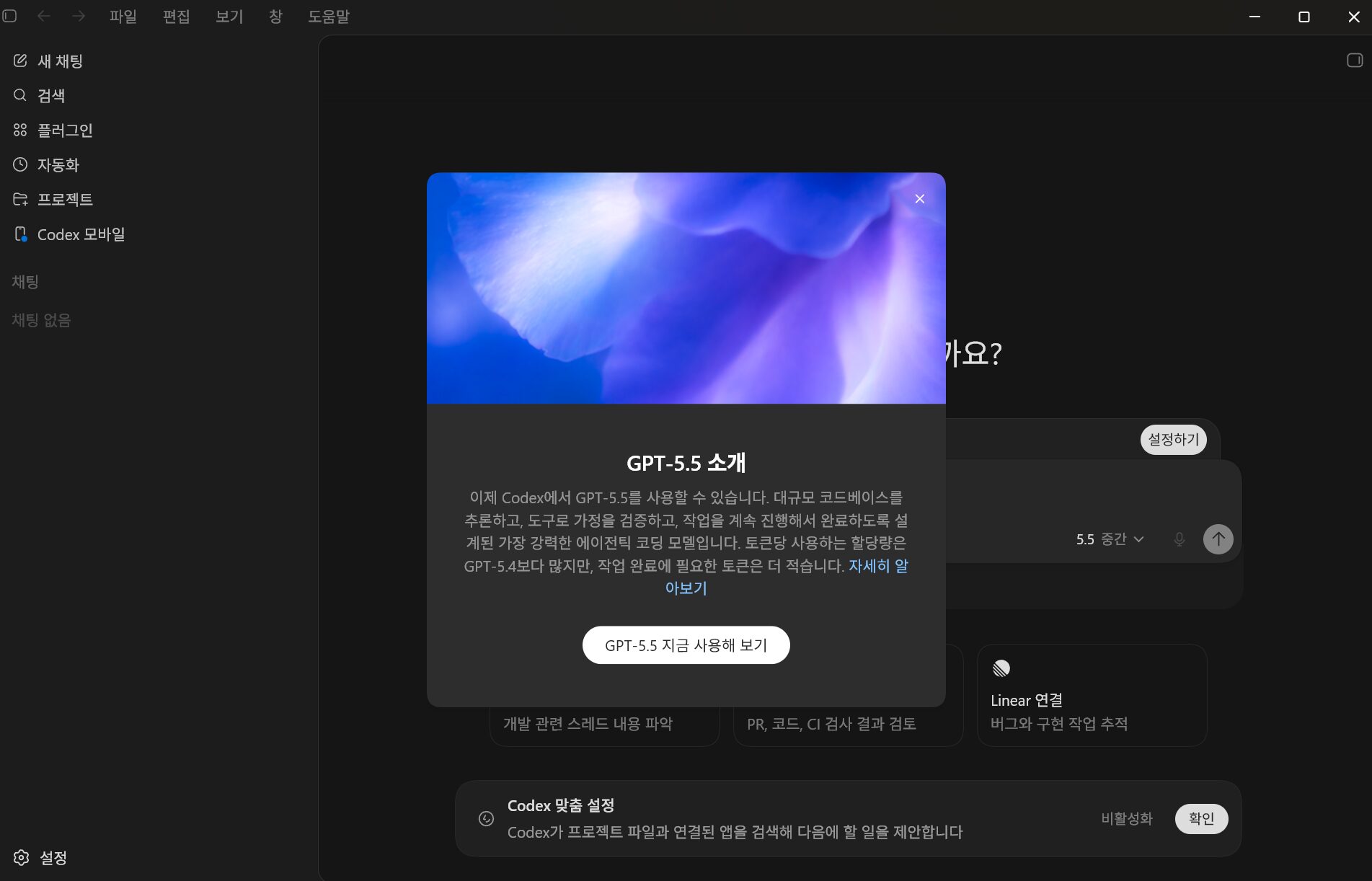
Task: Click the GPT-5.5 banner image
Action: [686, 288]
